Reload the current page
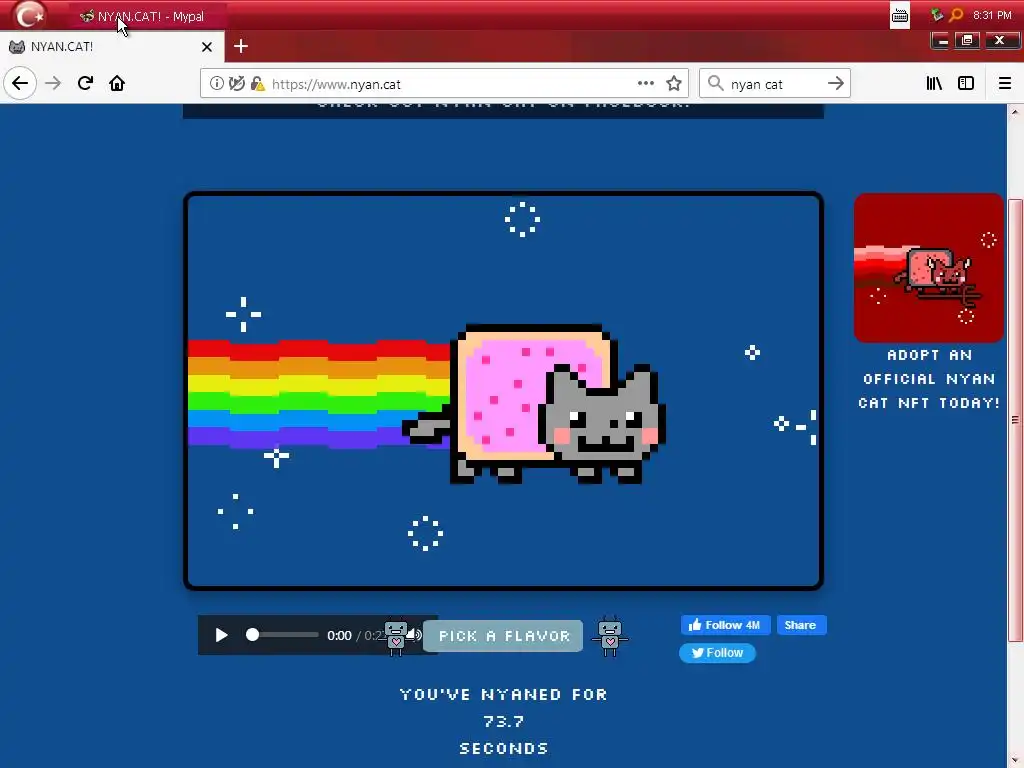Screen dimensions: 1024x768 click(85, 84)
